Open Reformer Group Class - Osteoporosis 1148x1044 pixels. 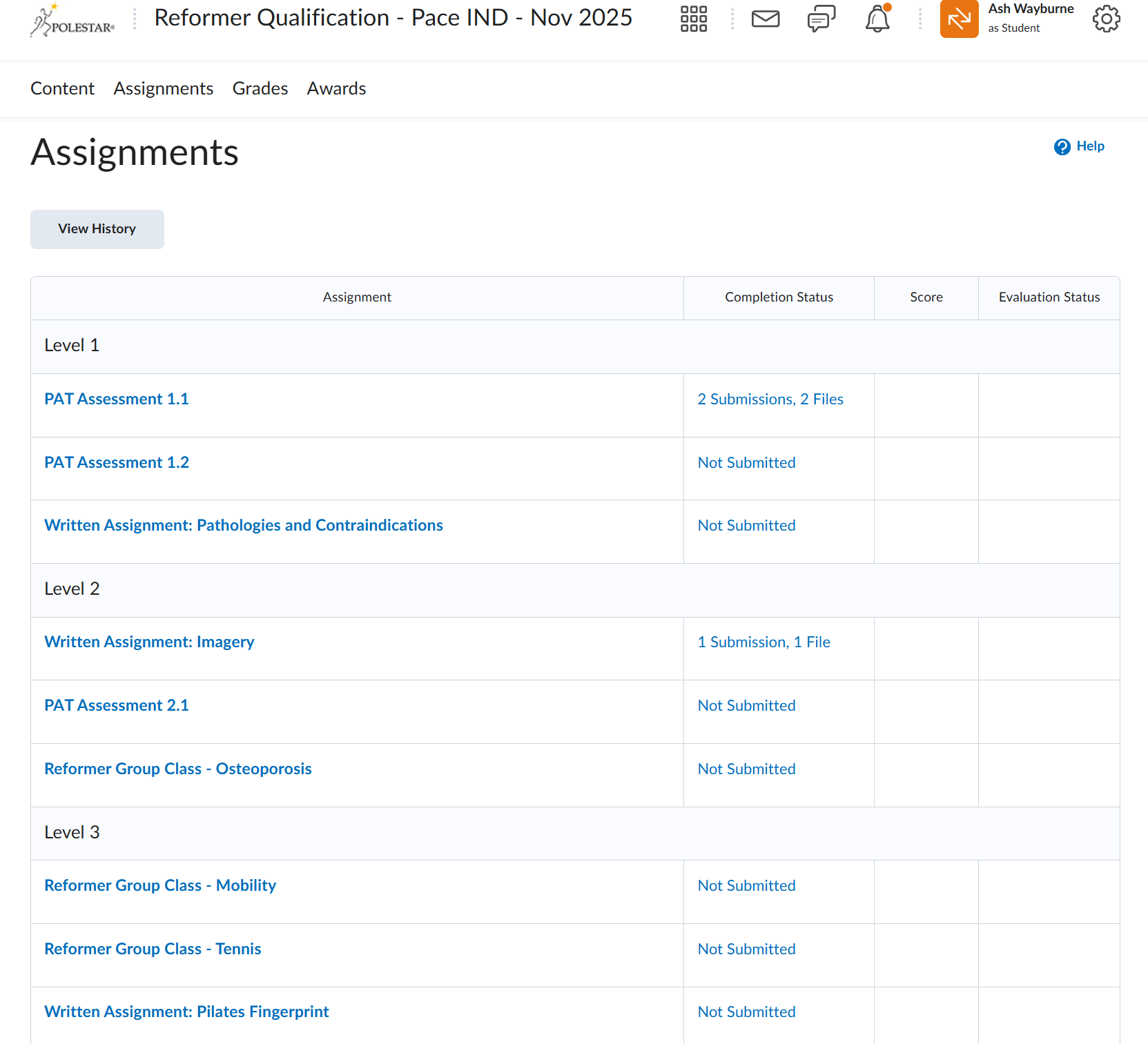pos(178,769)
